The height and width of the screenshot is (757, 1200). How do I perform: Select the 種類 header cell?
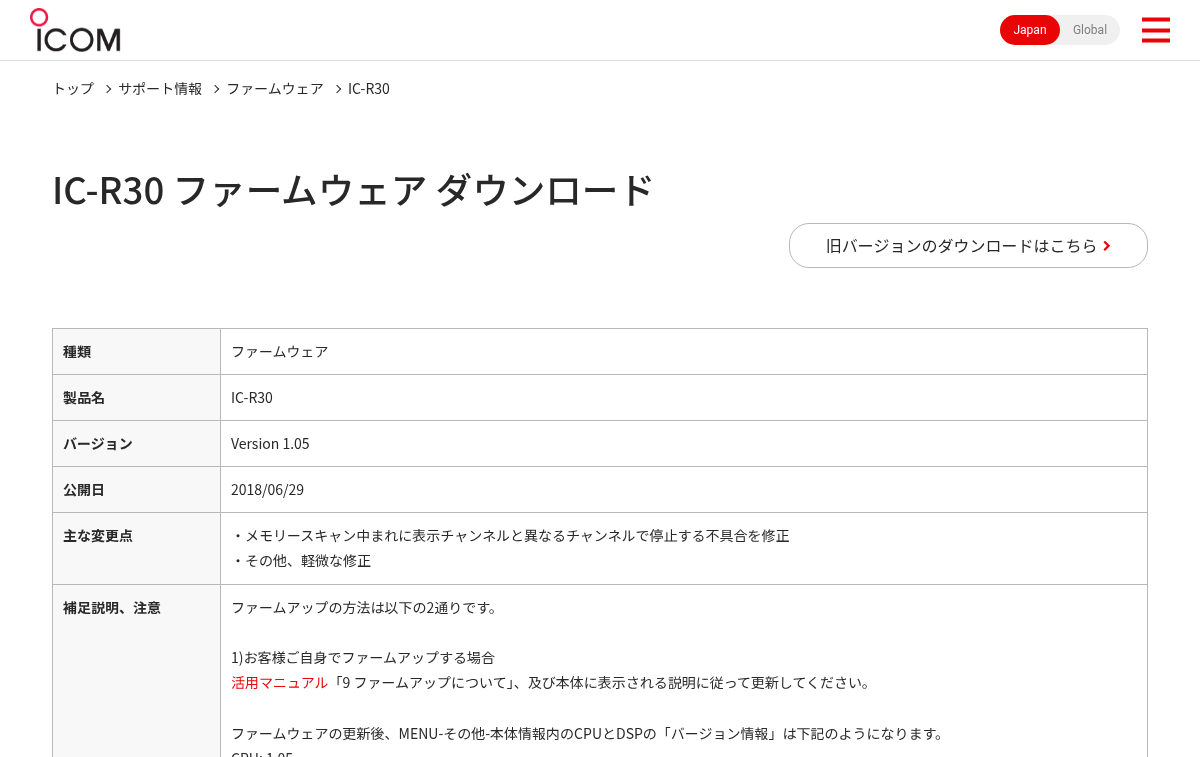tap(136, 351)
